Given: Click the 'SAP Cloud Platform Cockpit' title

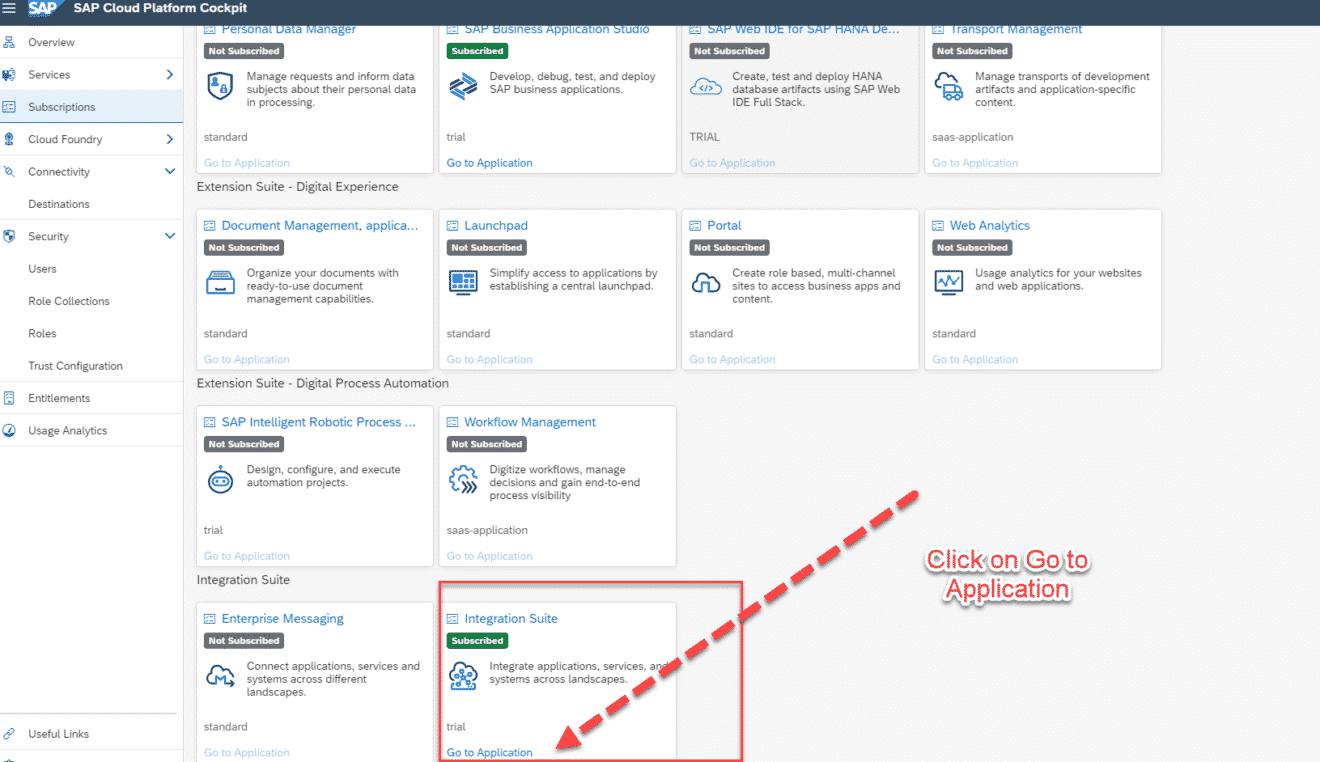Looking at the screenshot, I should pyautogui.click(x=161, y=9).
